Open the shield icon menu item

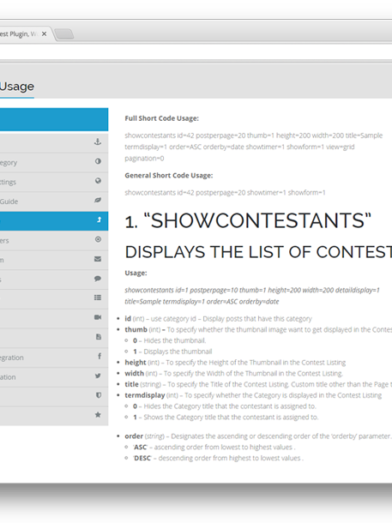[x=98, y=395]
